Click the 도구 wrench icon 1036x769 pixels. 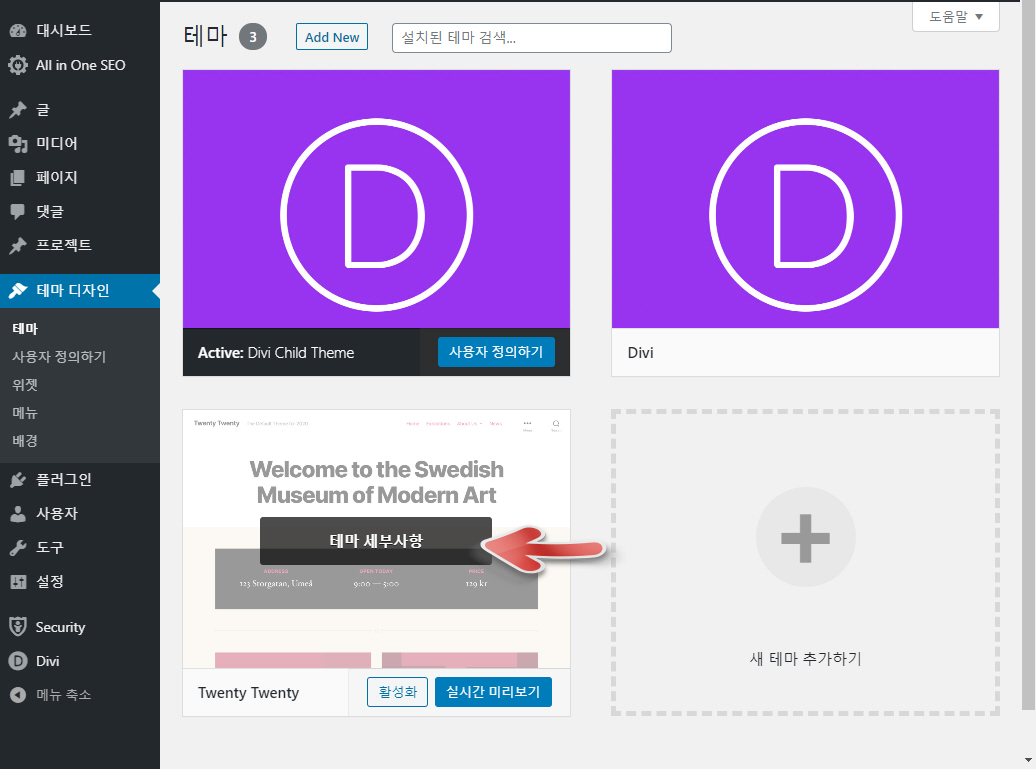tap(18, 548)
